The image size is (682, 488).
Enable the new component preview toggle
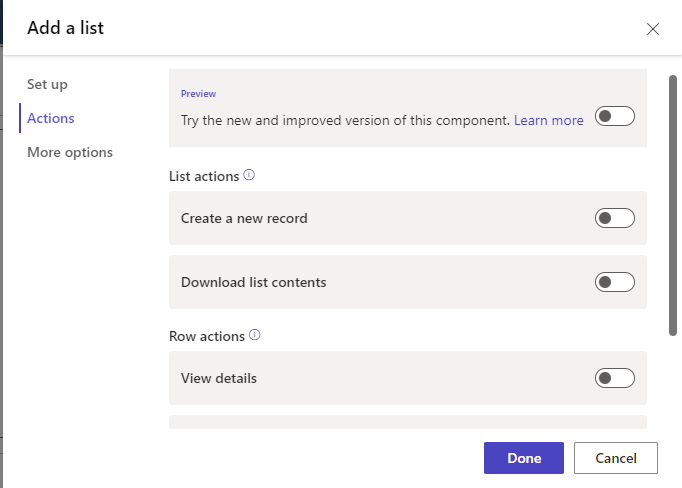(614, 117)
